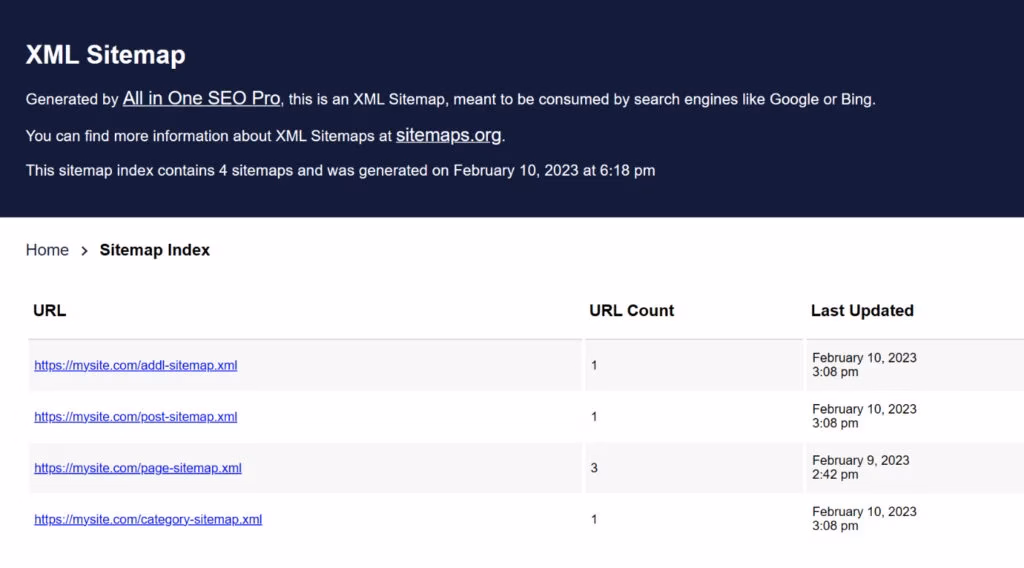Click the sitemap generation date sentence
The width and height of the screenshot is (1024, 568).
[340, 170]
